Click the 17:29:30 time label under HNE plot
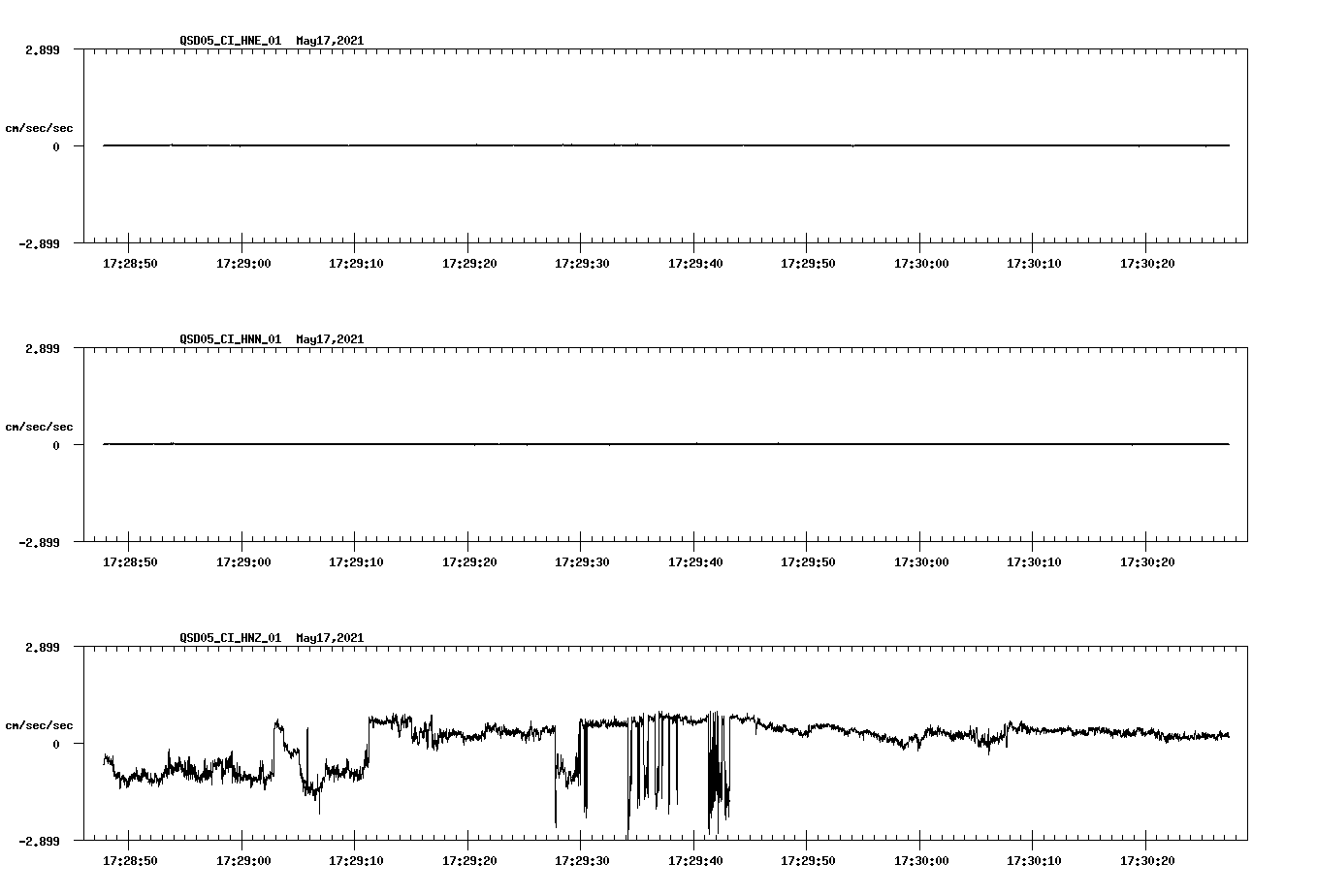Screen dimensions: 1317x896 [x=579, y=261]
